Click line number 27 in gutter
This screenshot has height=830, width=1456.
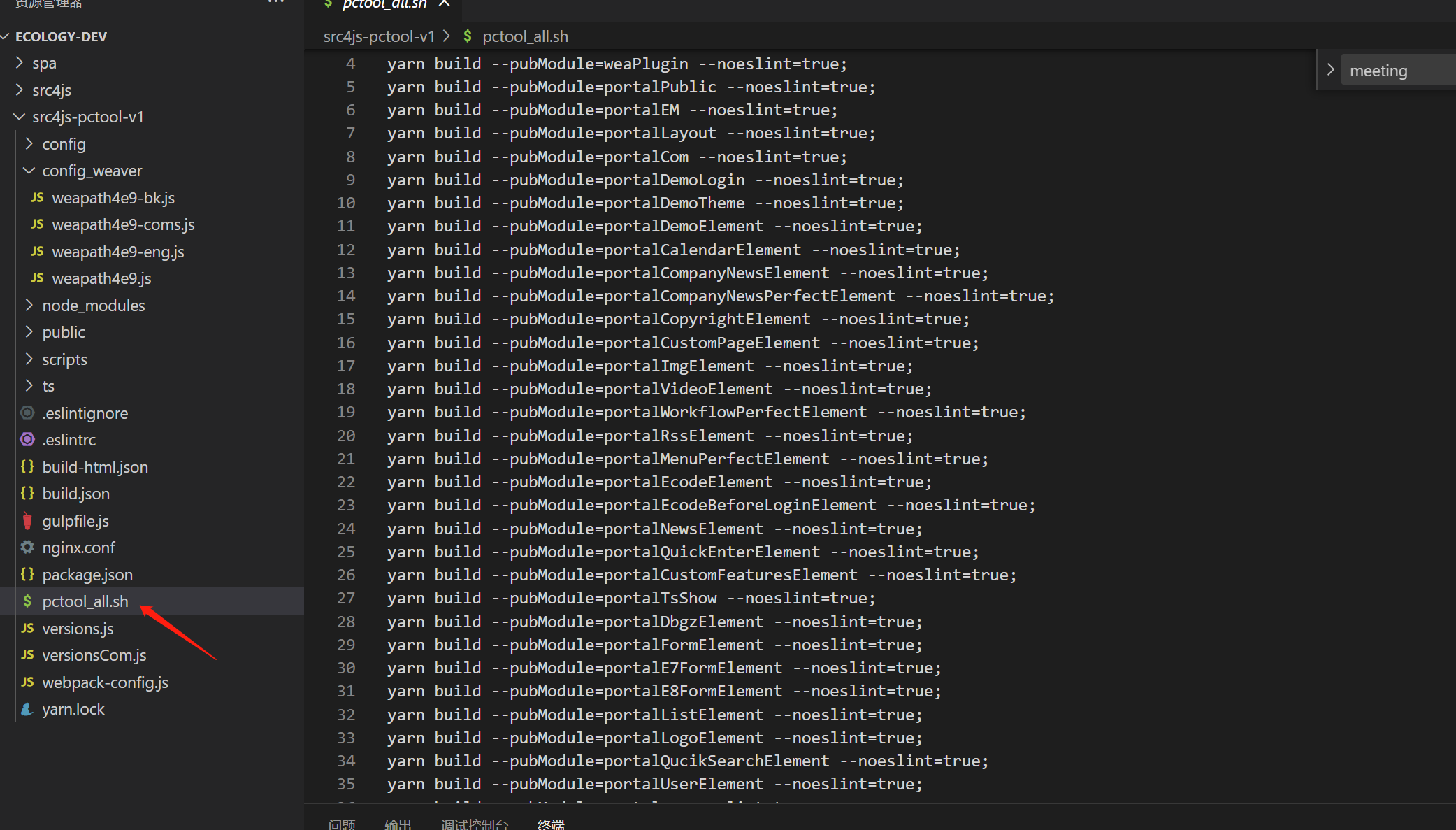pos(346,598)
